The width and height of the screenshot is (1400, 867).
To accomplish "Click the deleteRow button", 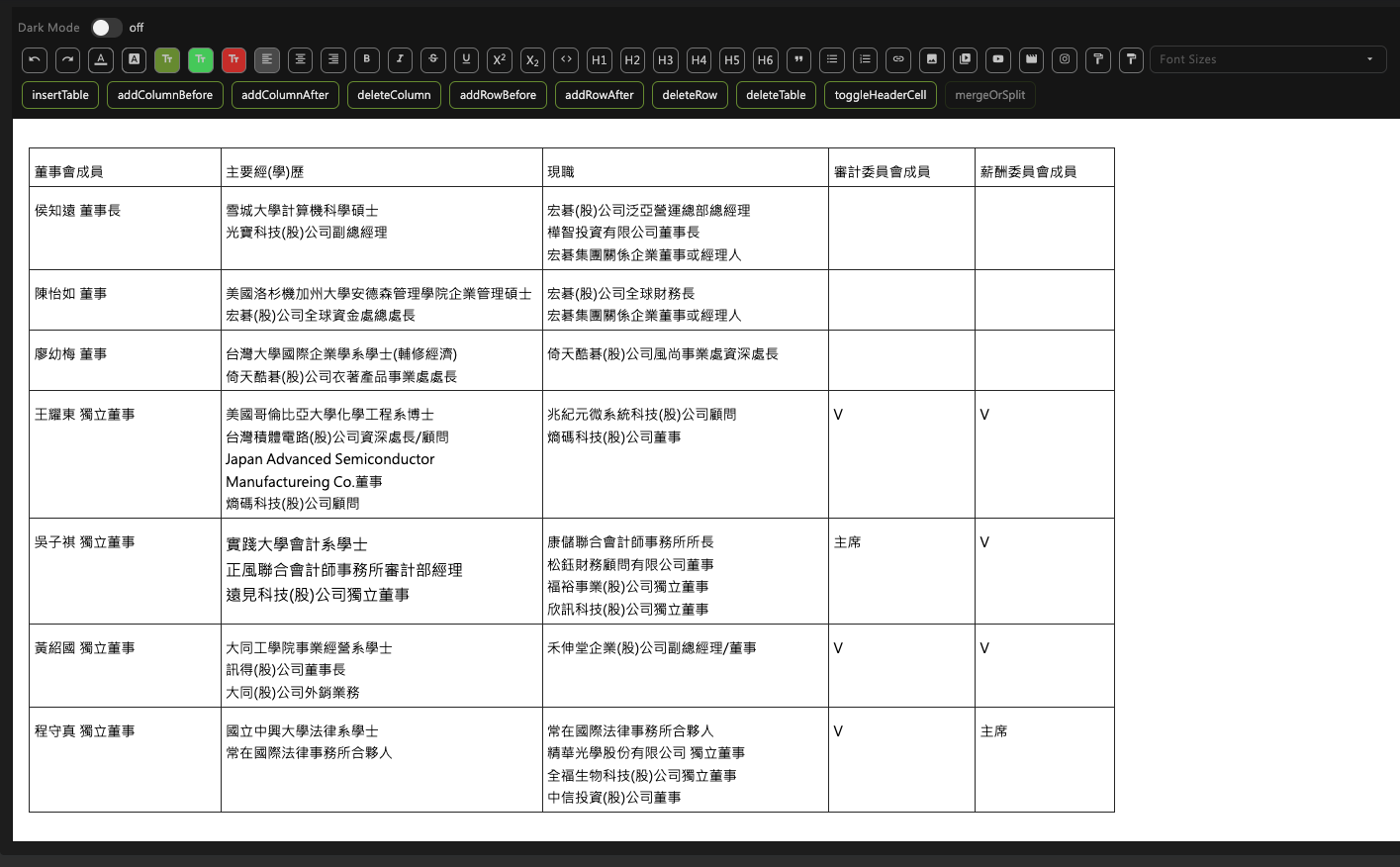I will tap(690, 95).
